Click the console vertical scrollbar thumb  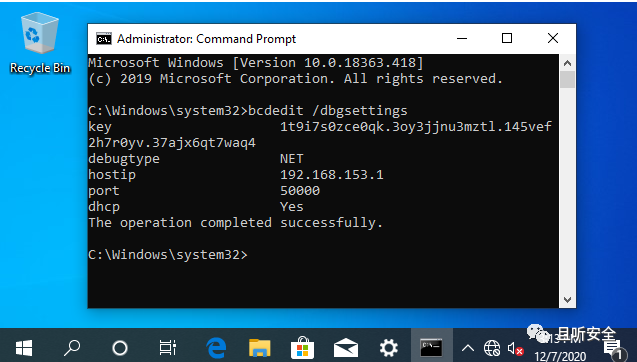point(568,80)
